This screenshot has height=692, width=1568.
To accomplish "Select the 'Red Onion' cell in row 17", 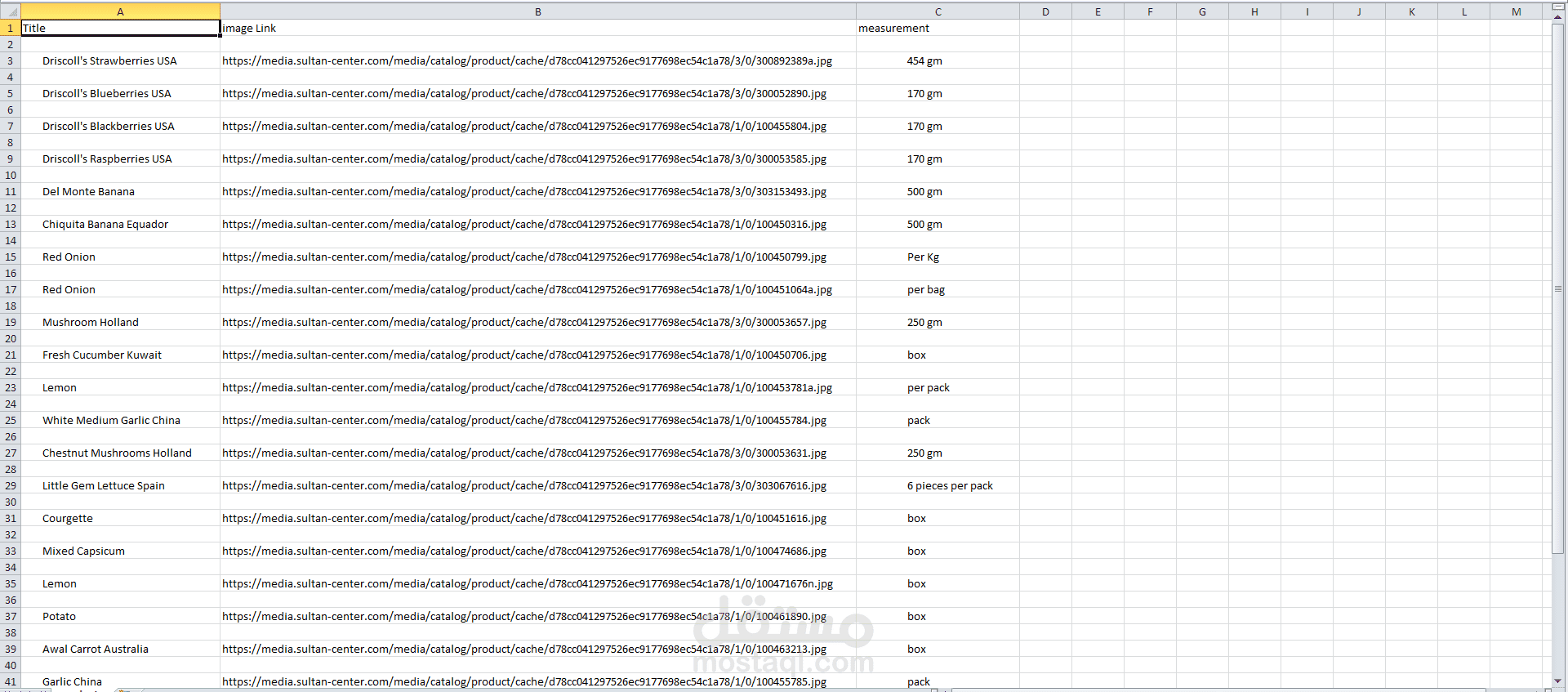I will (x=120, y=289).
